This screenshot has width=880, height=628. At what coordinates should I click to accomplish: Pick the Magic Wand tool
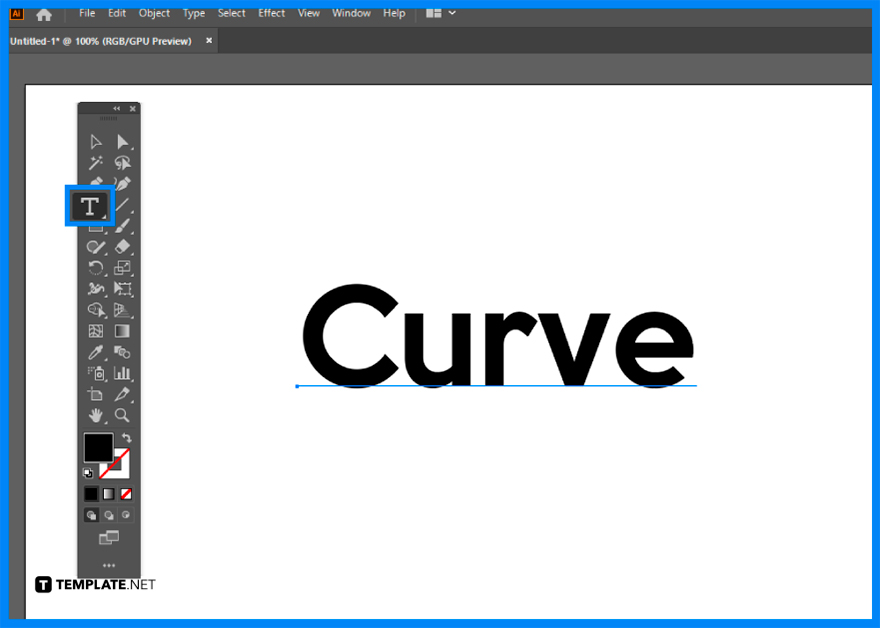[95, 161]
